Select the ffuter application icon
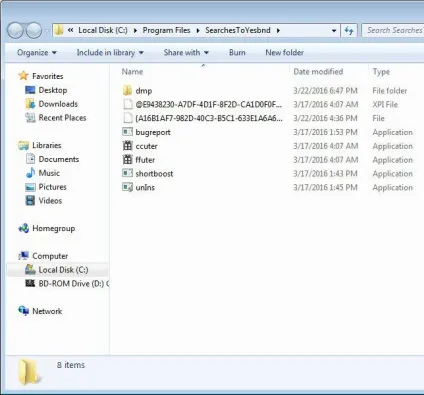This screenshot has width=424, height=395. pos(127,160)
